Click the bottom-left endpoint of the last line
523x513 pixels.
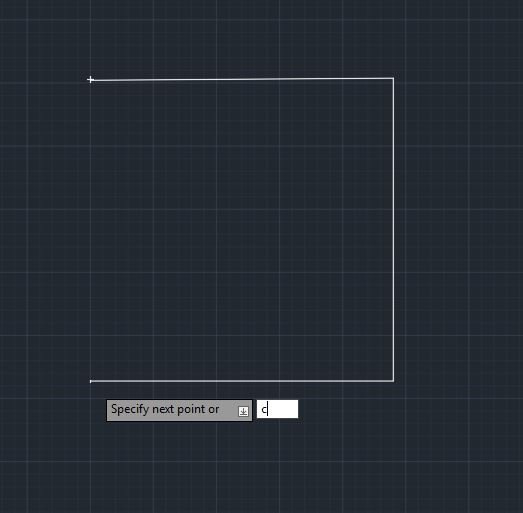91,381
